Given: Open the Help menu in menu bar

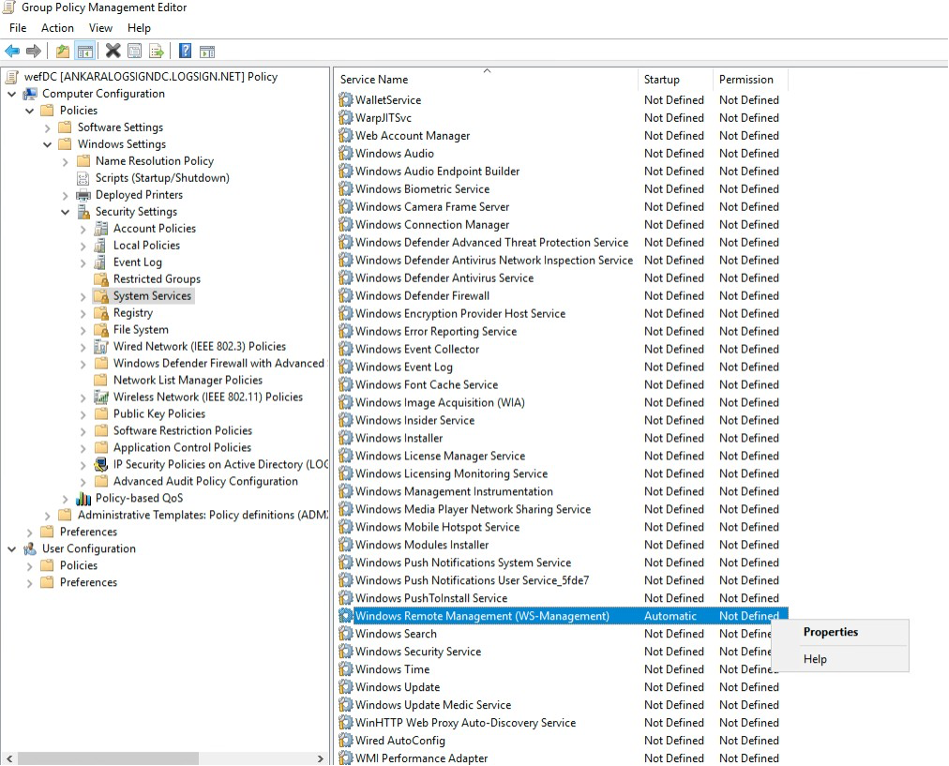Looking at the screenshot, I should pos(139,28).
